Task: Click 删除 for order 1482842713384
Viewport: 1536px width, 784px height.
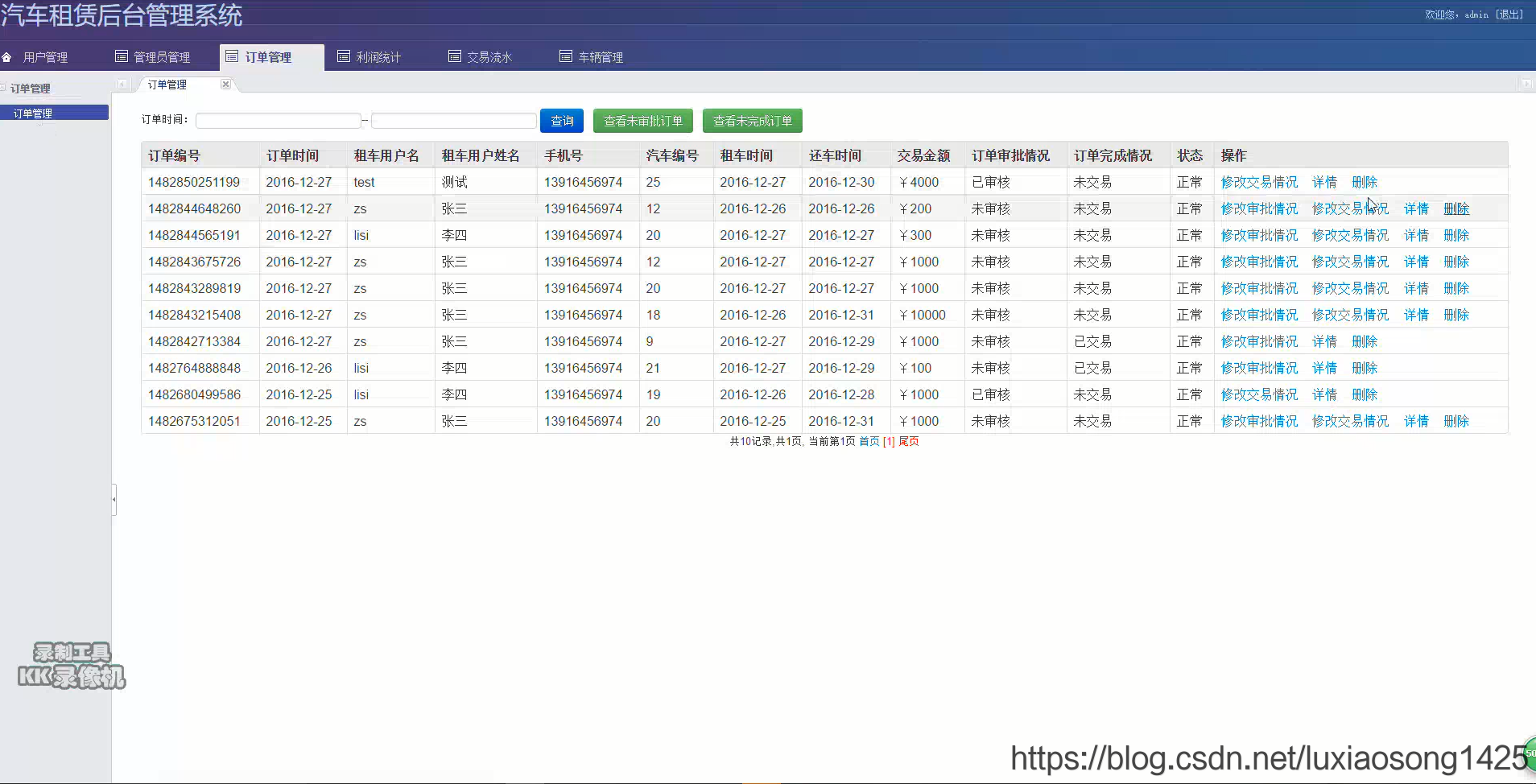Action: [1365, 341]
